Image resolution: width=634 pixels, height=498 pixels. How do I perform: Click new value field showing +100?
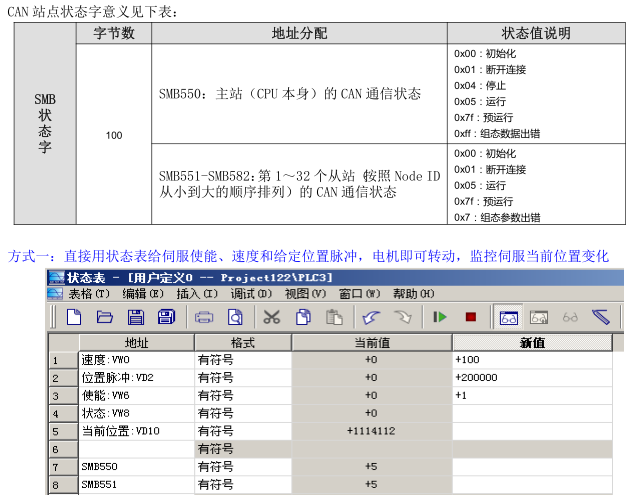533,360
